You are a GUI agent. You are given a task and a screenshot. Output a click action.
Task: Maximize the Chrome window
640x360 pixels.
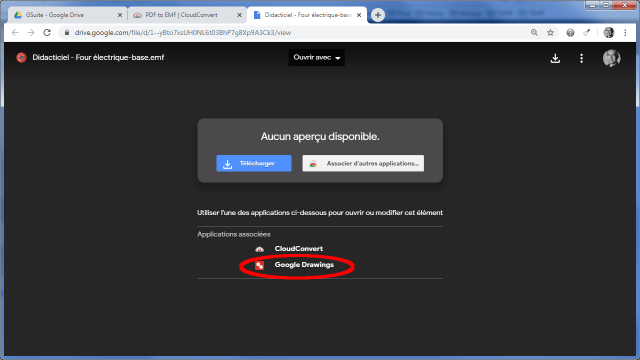pos(606,5)
